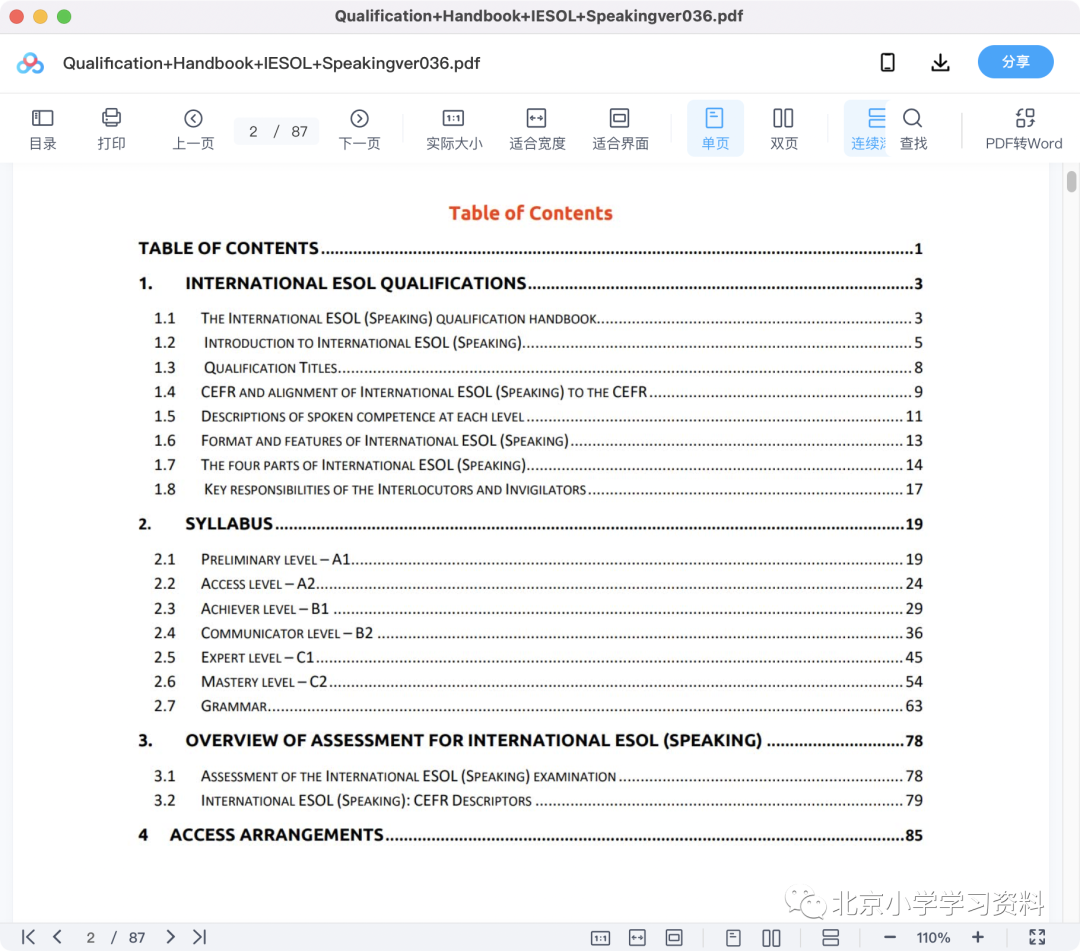Open the 目录 table of contents sidebar
Screen dimensions: 1080x951
pyautogui.click(x=43, y=129)
